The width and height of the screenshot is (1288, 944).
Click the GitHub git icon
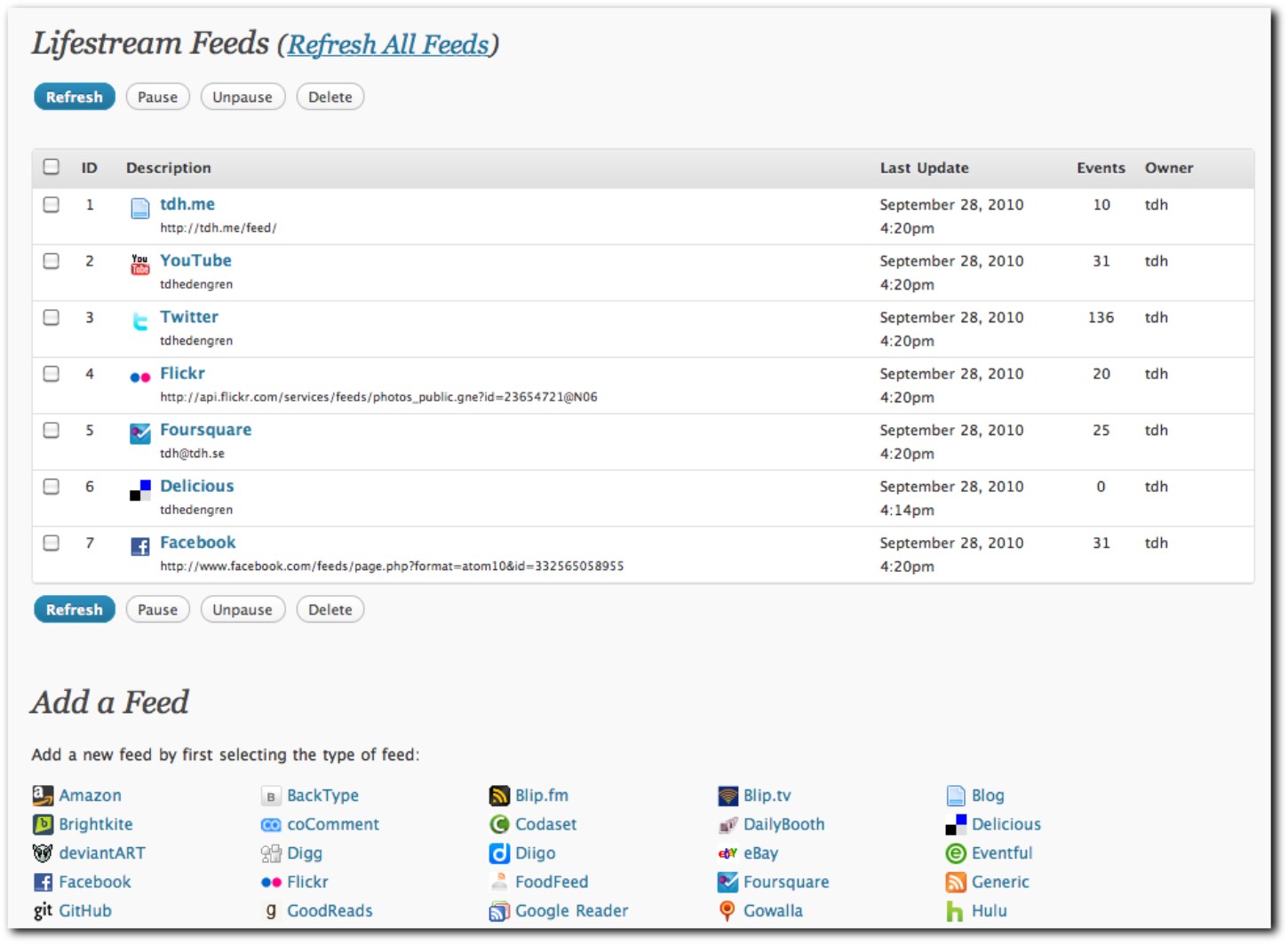(x=43, y=910)
